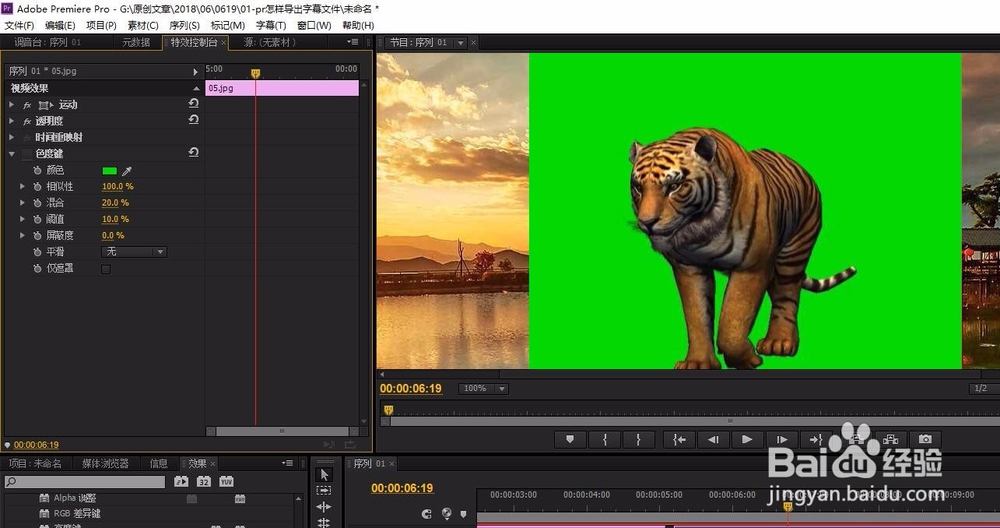Image resolution: width=1000 pixels, height=528 pixels.
Task: Click the Extract button
Action: pyautogui.click(x=890, y=439)
